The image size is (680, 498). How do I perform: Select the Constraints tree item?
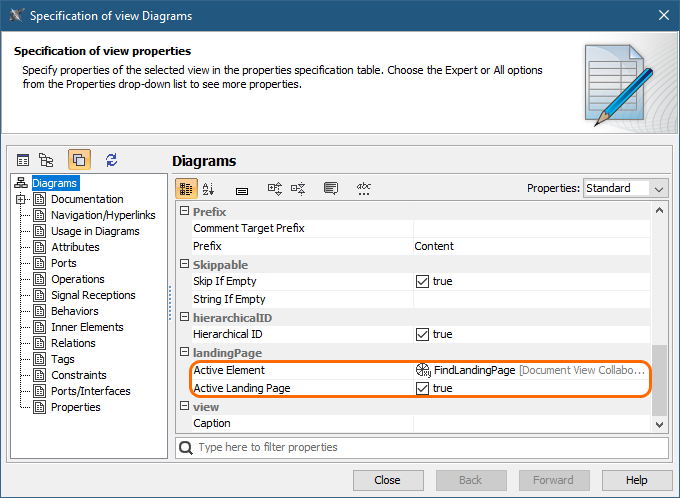(x=79, y=375)
